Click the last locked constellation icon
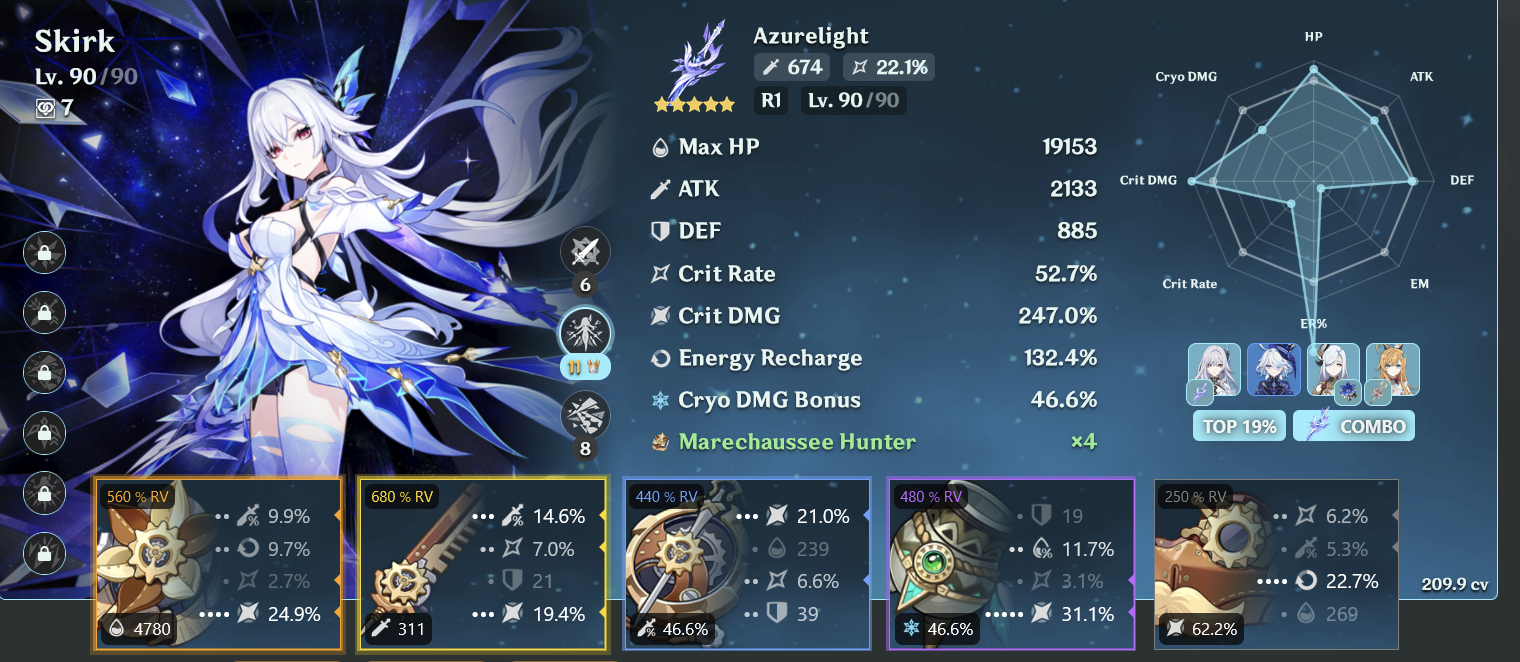The height and width of the screenshot is (662, 1520). click(x=44, y=553)
